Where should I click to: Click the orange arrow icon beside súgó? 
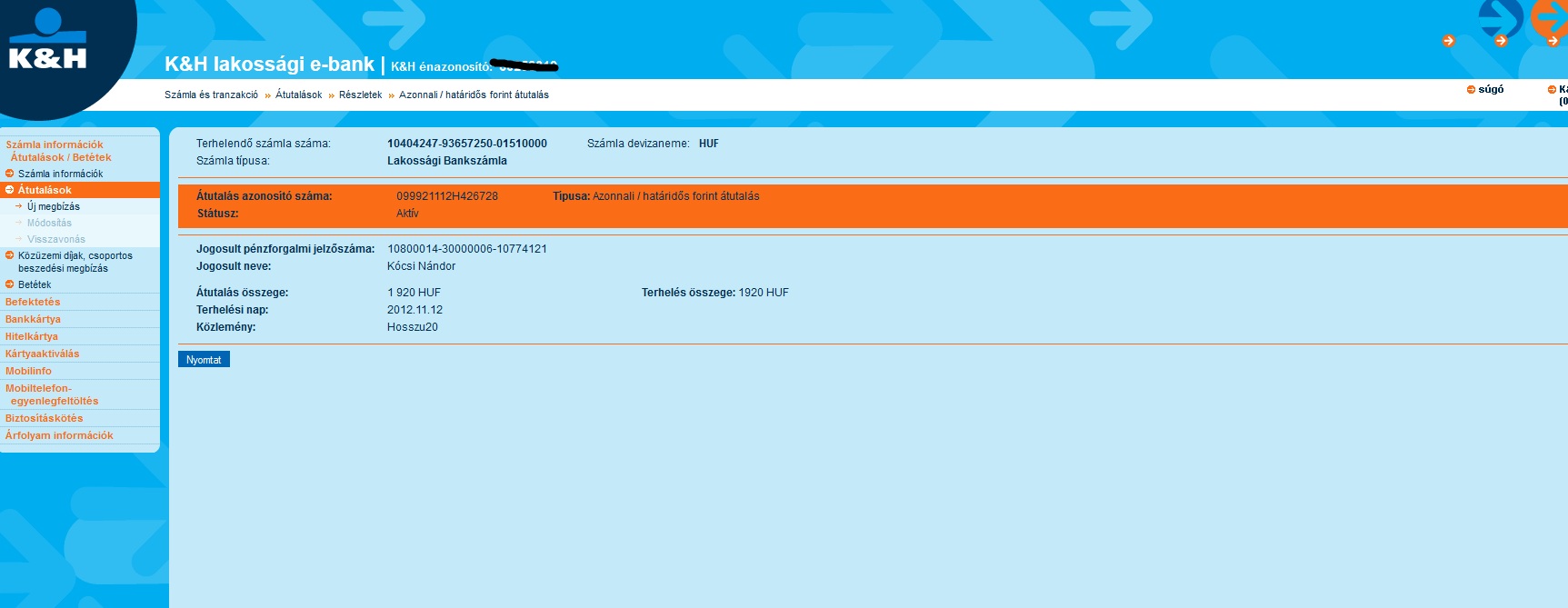tap(1471, 90)
